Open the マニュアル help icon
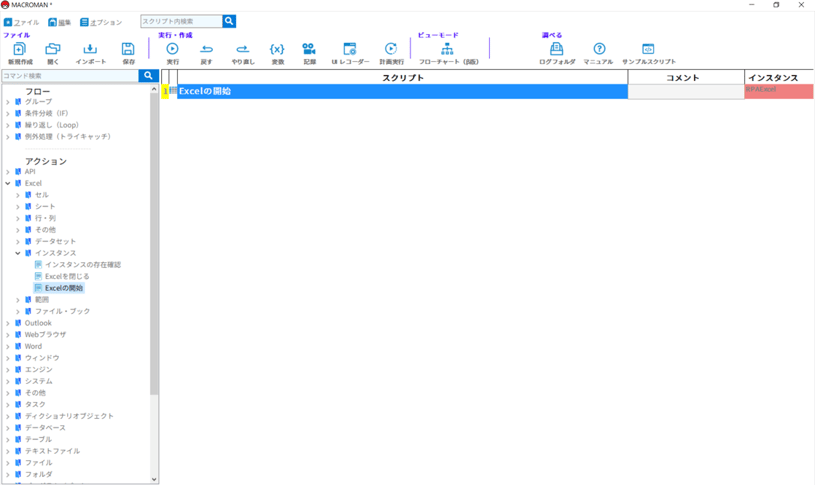Viewport: 815px width, 485px height. (x=599, y=49)
